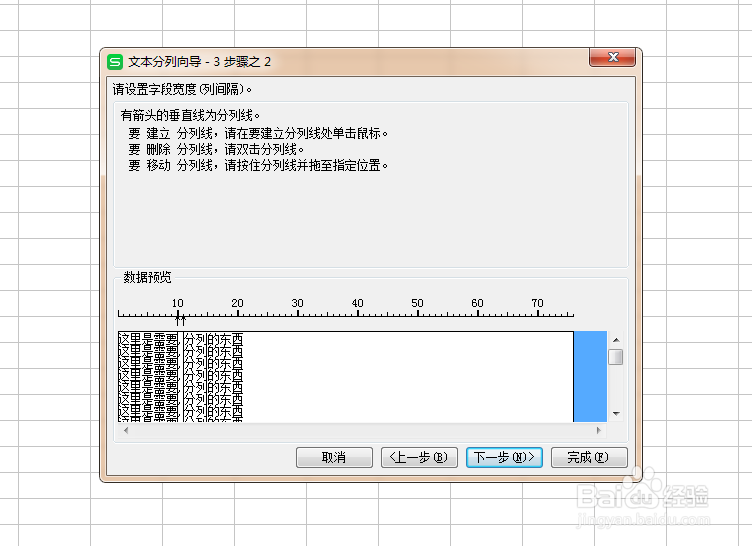
Task: Click the WPS spreadsheet icon in title bar
Action: pyautogui.click(x=115, y=62)
